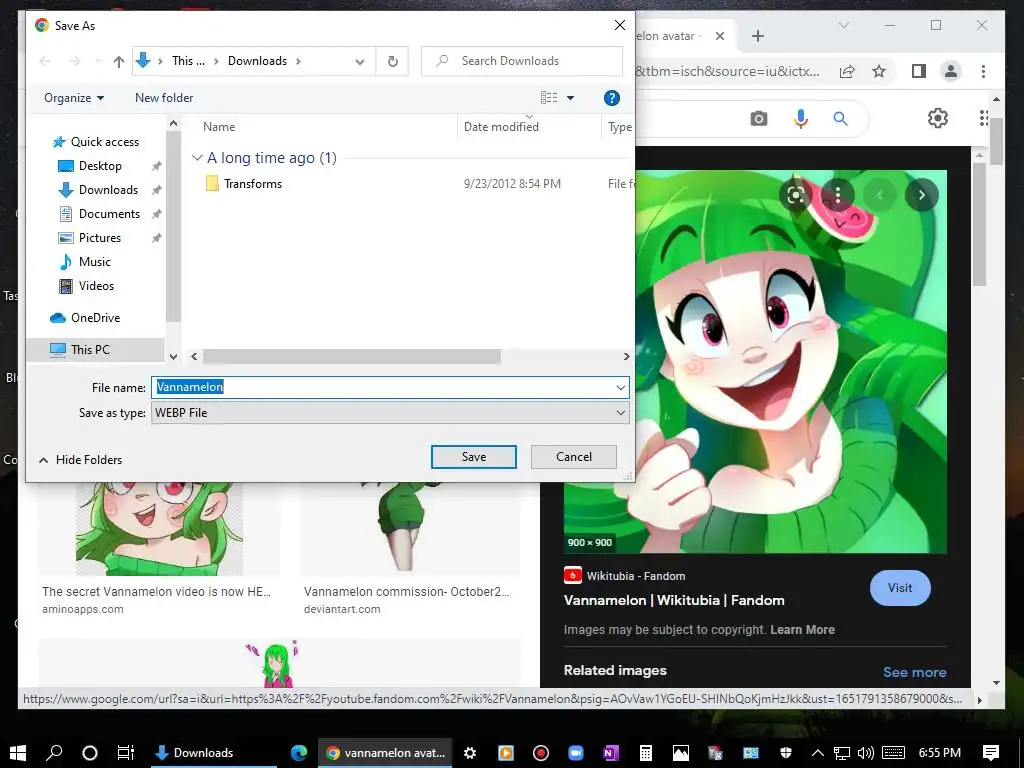Click the Forward arrow in Save As dialog
The image size is (1024, 768).
coord(75,61)
